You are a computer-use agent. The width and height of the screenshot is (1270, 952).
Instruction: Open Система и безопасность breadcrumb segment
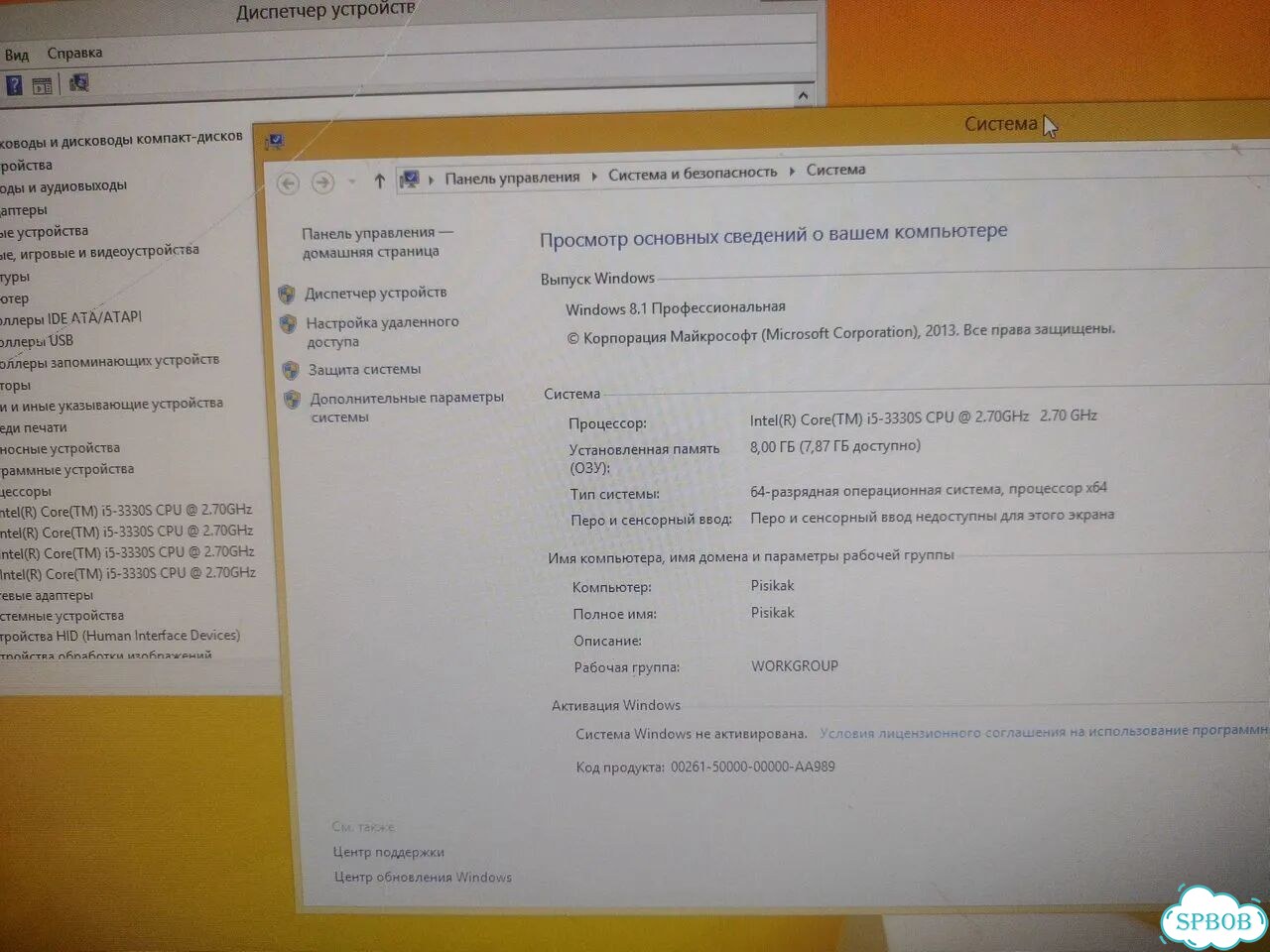click(693, 174)
